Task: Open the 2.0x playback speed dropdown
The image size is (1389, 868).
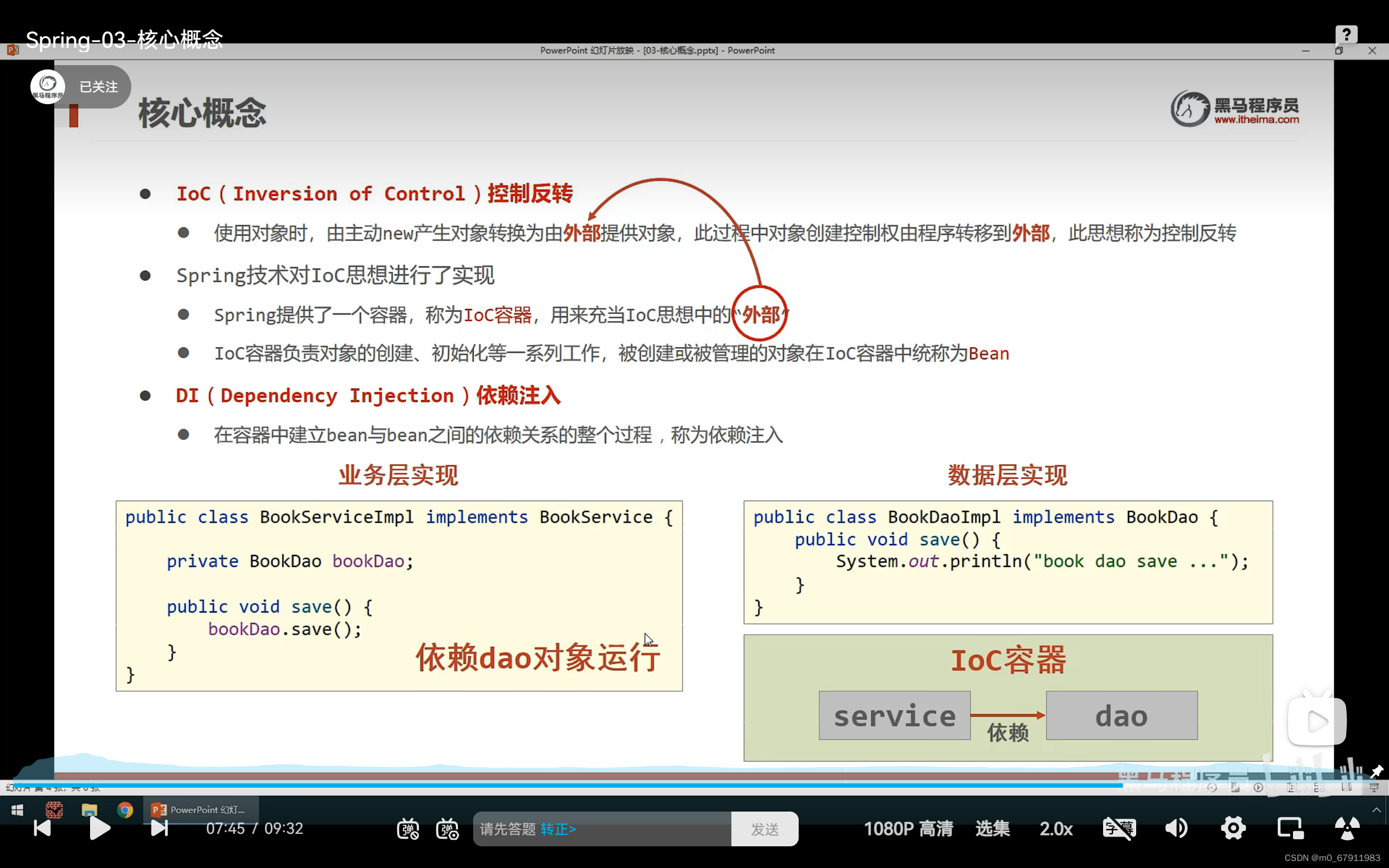Action: pos(1057,828)
